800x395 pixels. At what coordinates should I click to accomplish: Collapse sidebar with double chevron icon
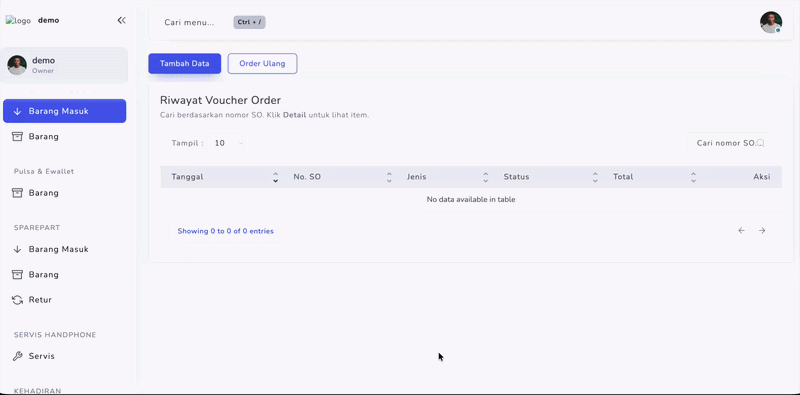click(121, 20)
